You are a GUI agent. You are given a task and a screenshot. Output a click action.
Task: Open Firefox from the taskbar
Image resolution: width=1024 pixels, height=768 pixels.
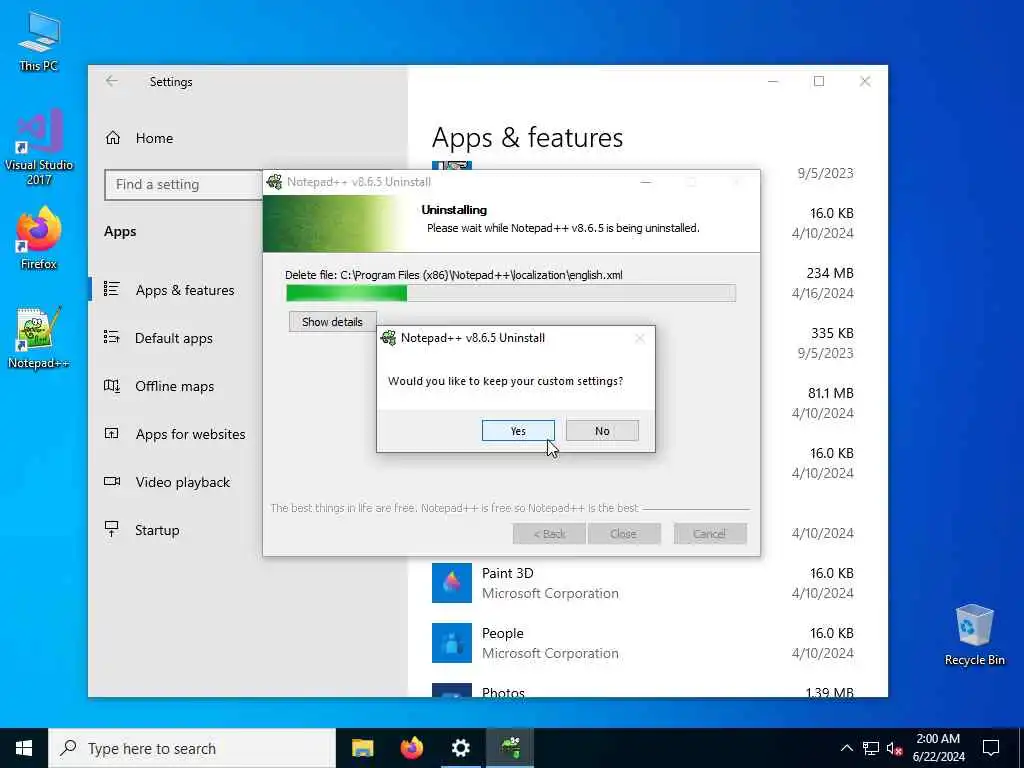coord(411,748)
